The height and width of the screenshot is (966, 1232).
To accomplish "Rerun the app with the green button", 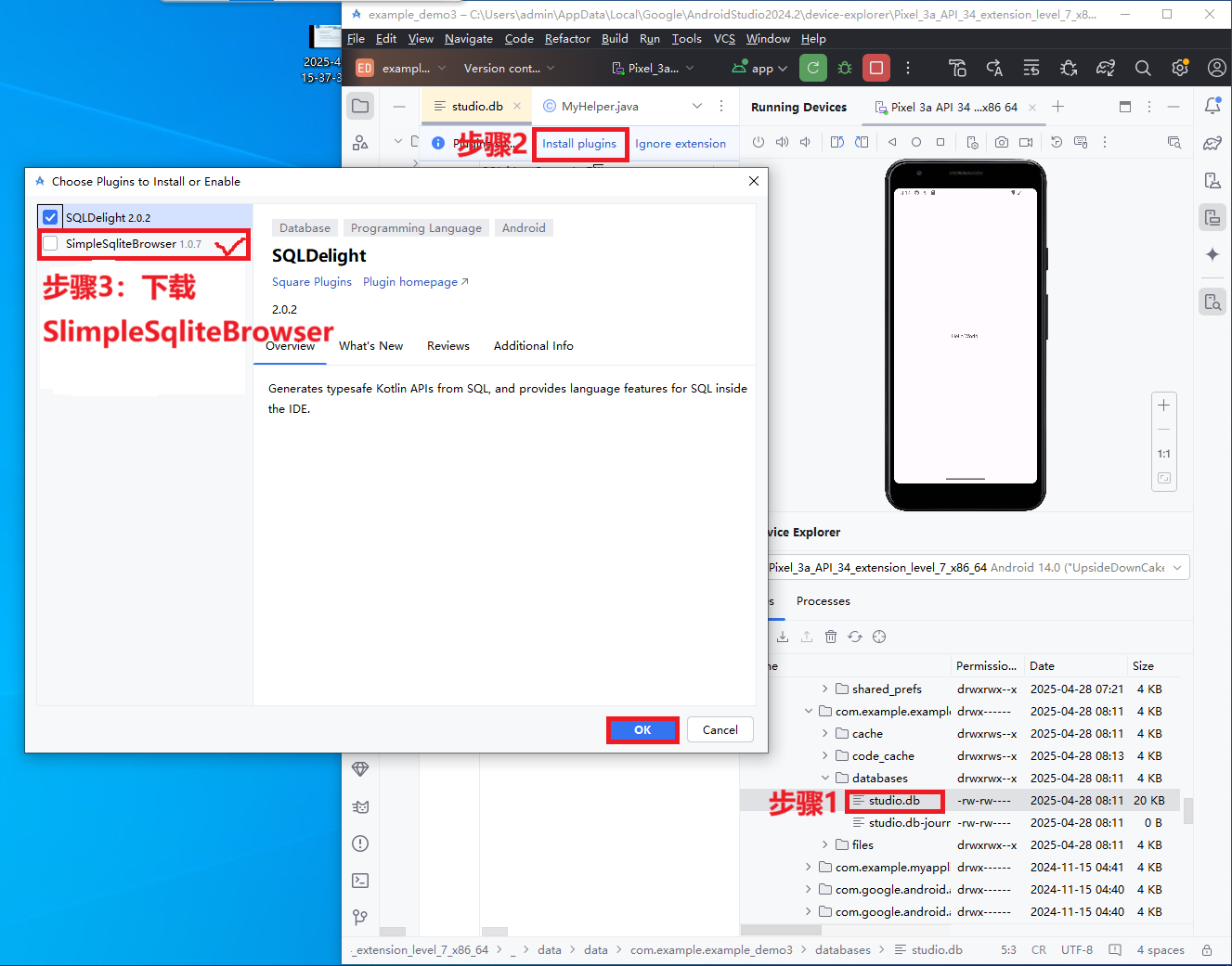I will (x=813, y=68).
